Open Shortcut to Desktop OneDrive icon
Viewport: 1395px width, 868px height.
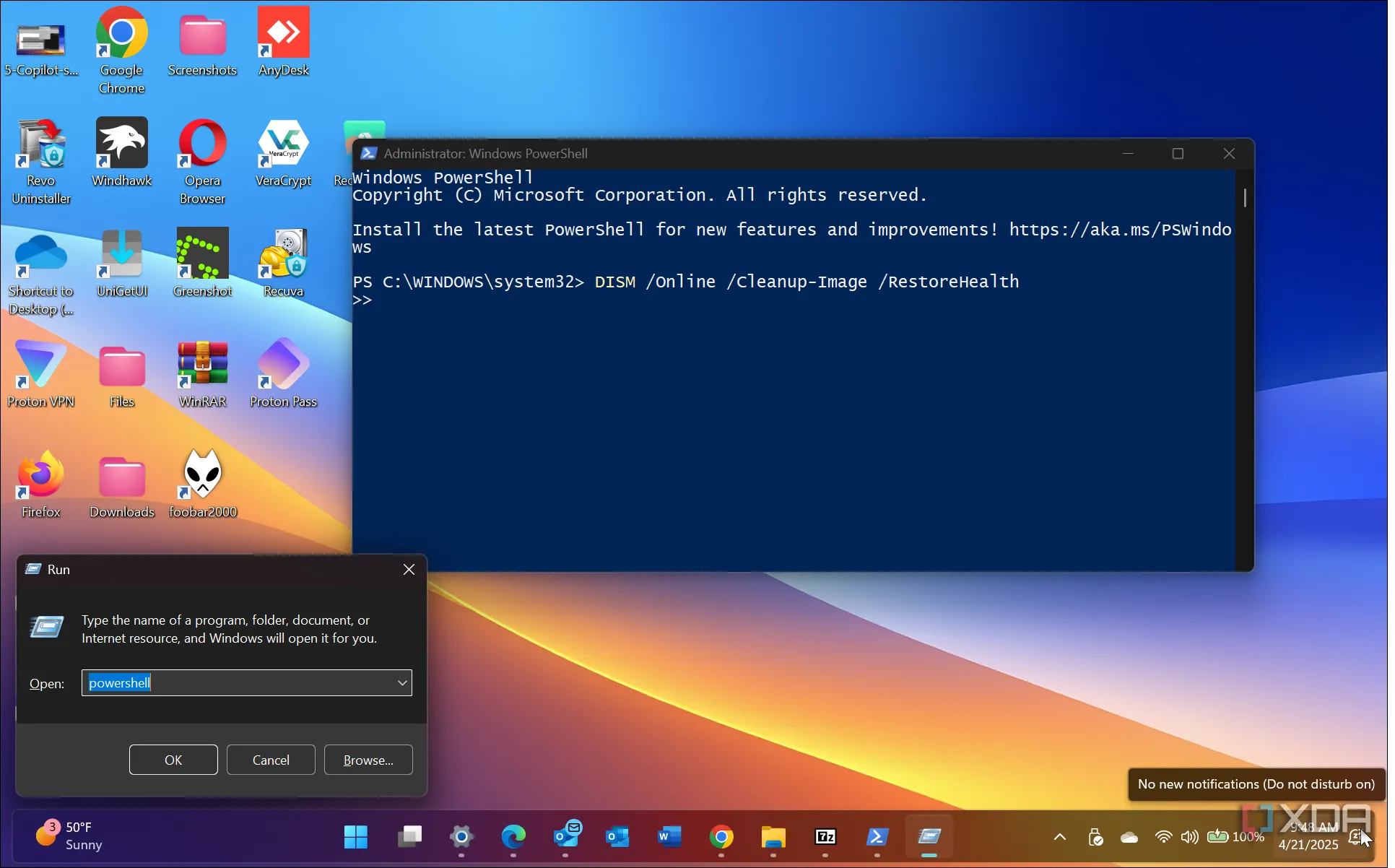pyautogui.click(x=41, y=273)
